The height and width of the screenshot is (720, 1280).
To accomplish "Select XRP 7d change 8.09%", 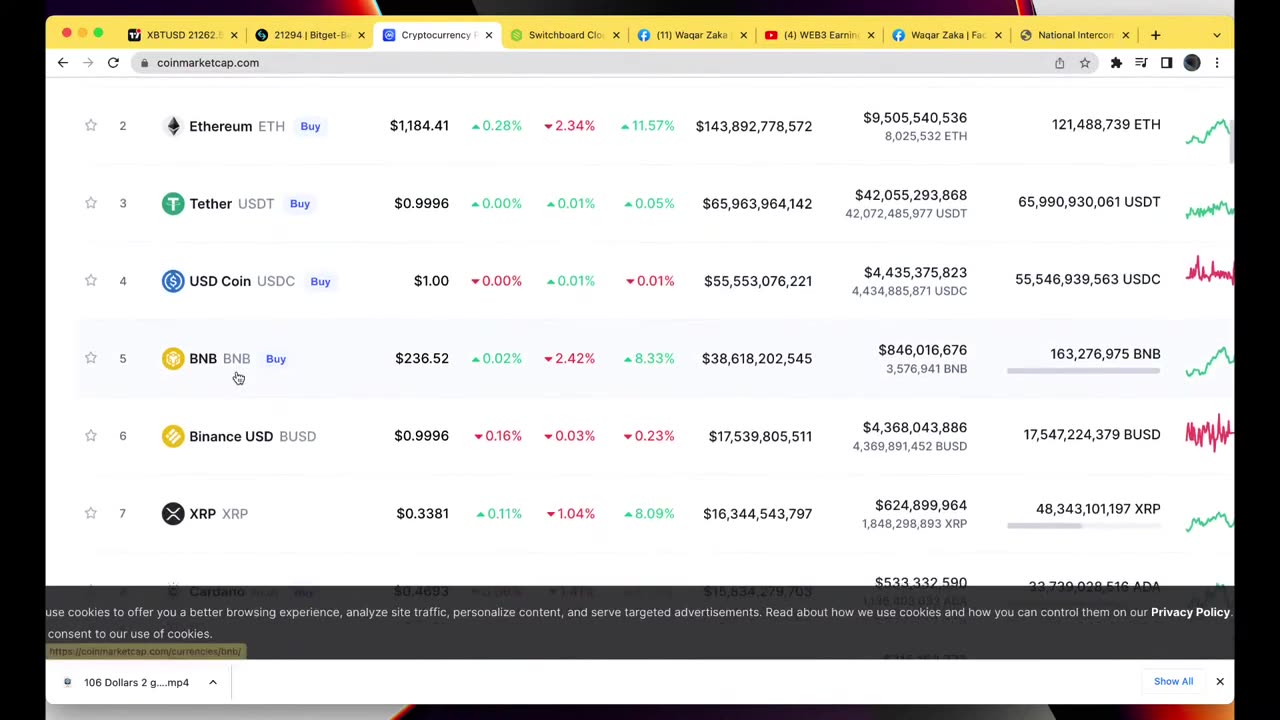I will (x=649, y=513).
